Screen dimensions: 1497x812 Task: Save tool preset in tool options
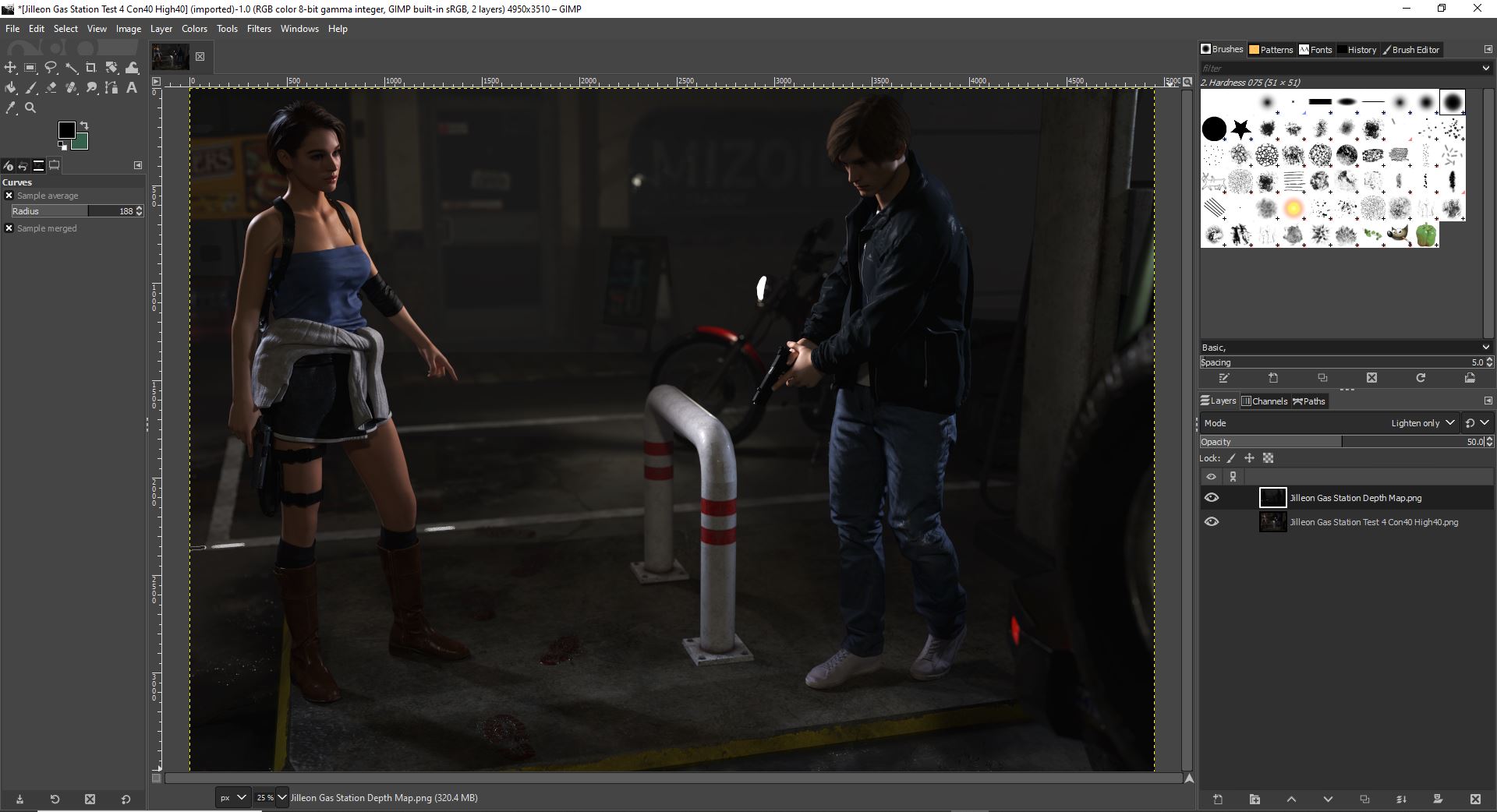coord(19,800)
